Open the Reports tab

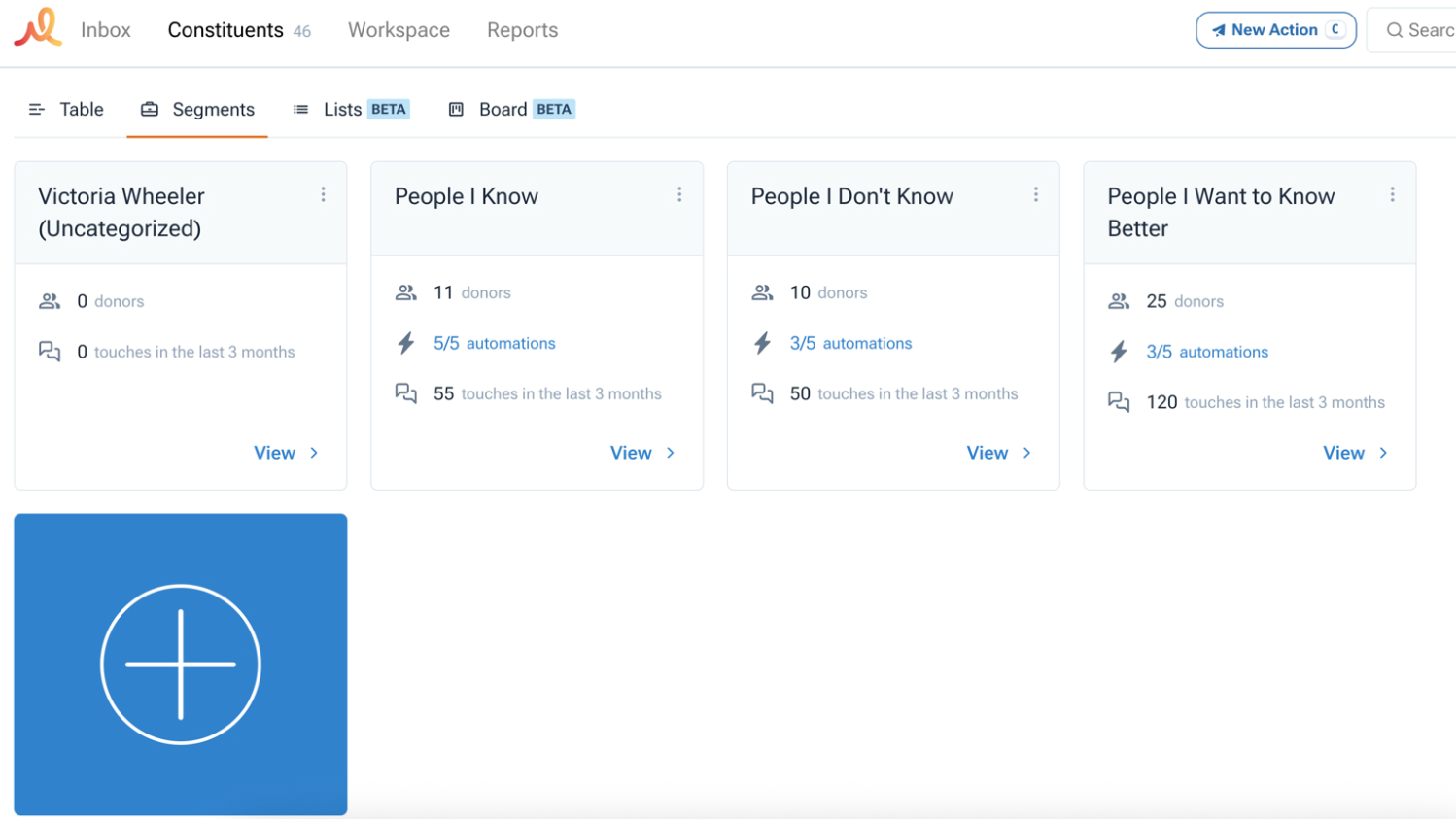tap(522, 30)
